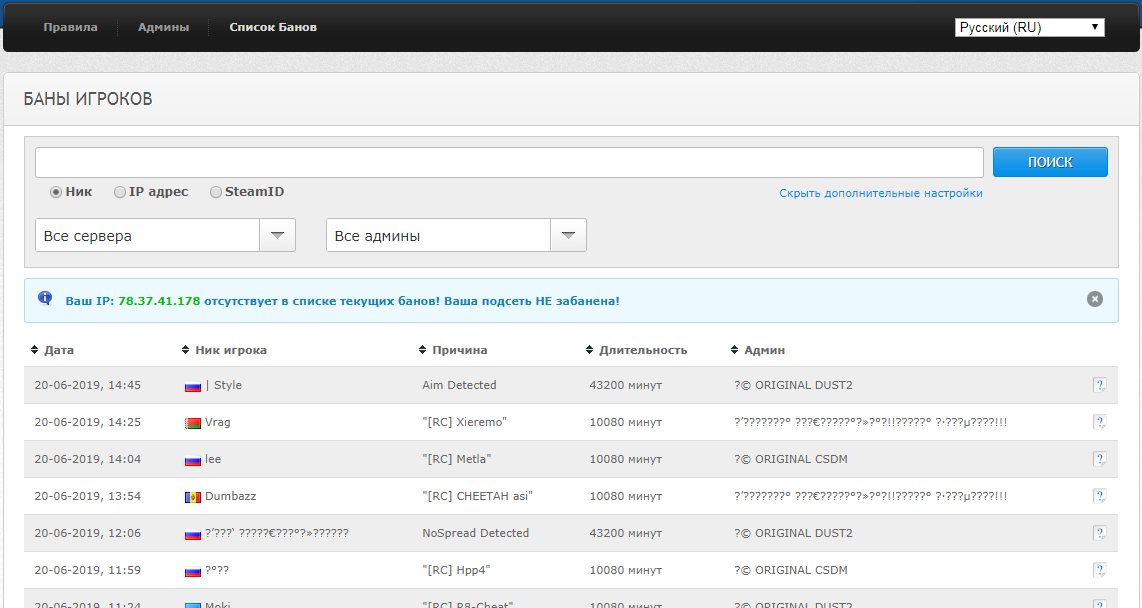1142x608 pixels.
Task: Click the "[RC] CHEETAH asi" reason cell
Action: (x=477, y=497)
